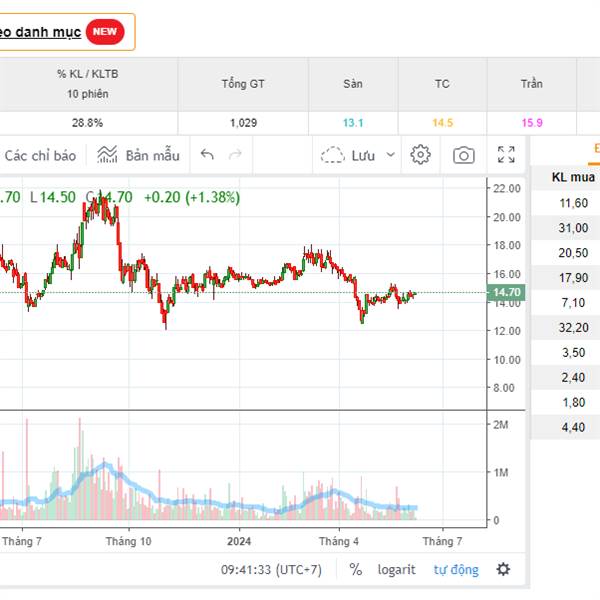Click the cloud save icon
Screen dimensions: 600x600
(x=332, y=155)
